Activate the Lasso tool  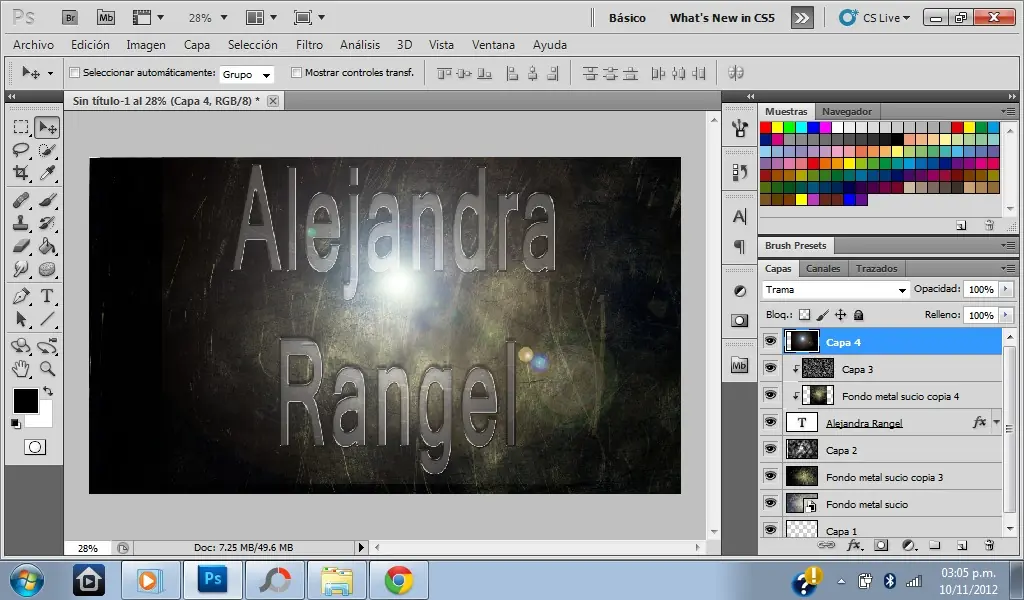coord(22,150)
